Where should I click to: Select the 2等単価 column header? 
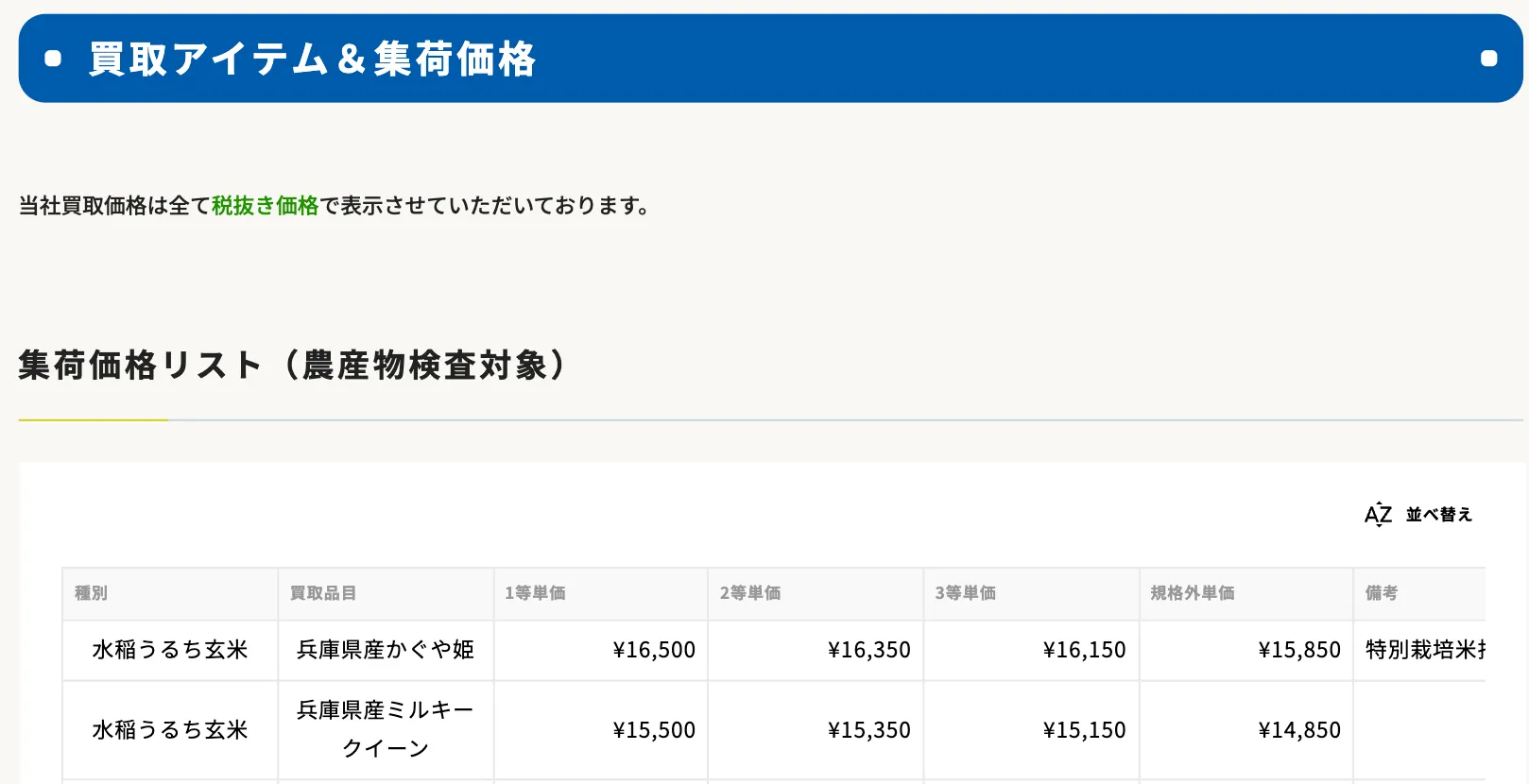[x=750, y=593]
